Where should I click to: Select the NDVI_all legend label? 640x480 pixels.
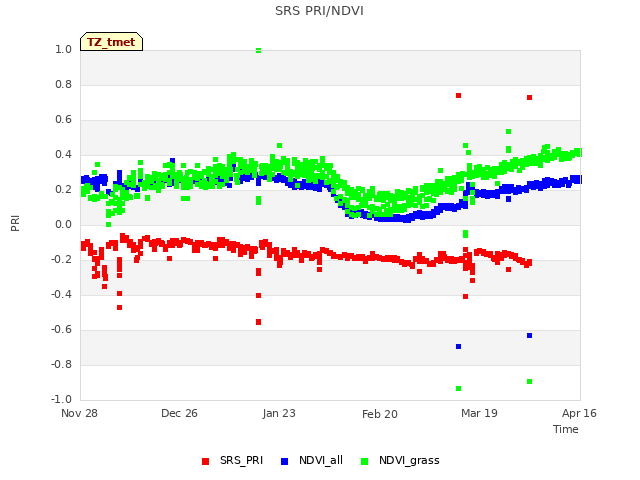click(x=321, y=460)
